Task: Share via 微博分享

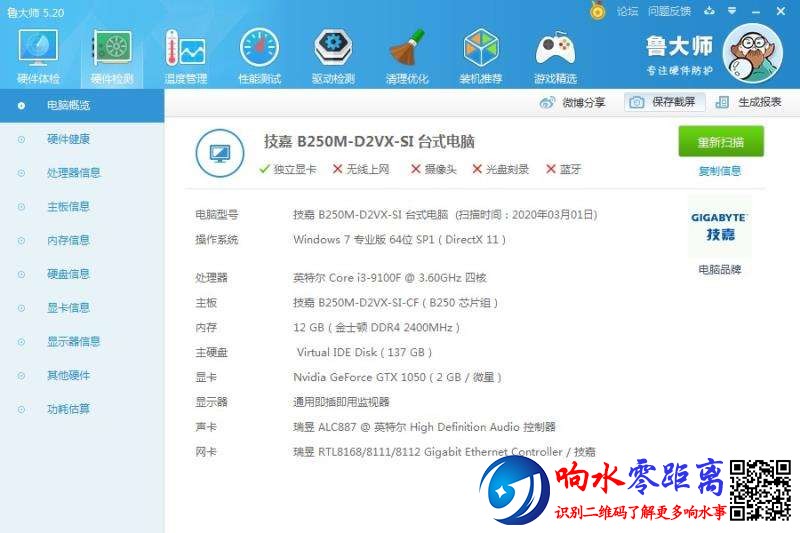Action: pos(572,103)
